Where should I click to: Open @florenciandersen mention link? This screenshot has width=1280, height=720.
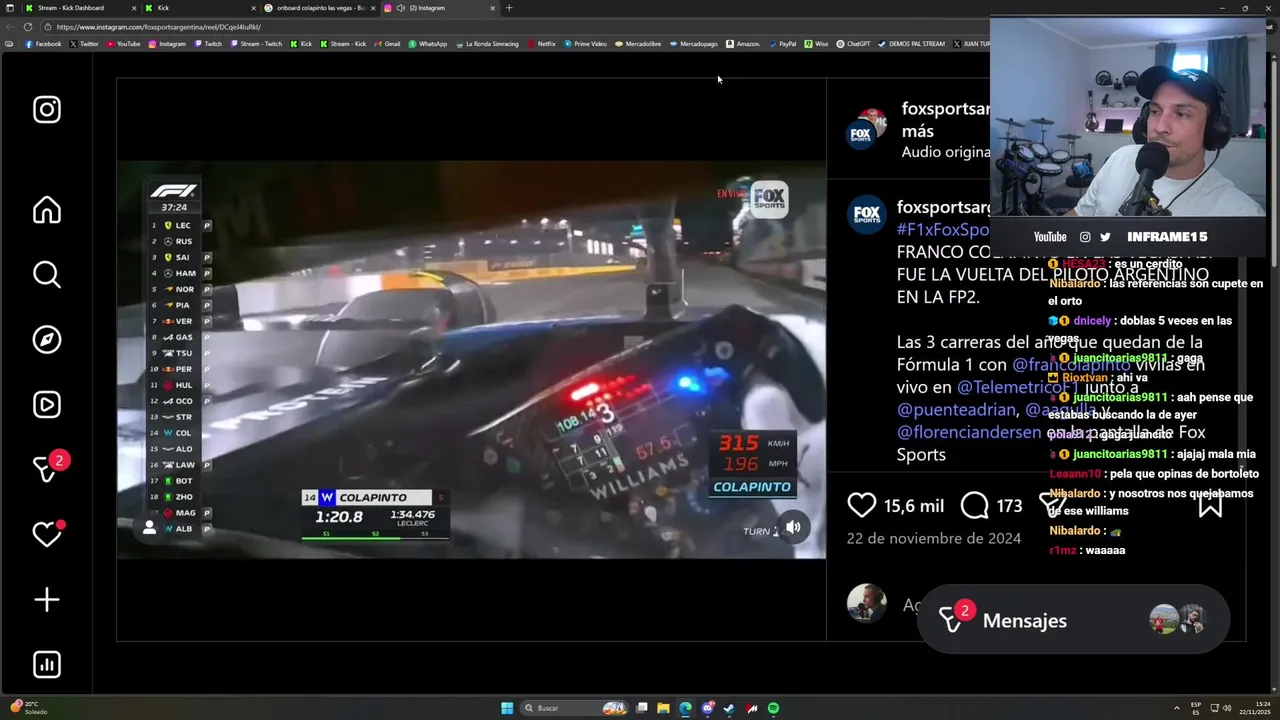coord(969,432)
